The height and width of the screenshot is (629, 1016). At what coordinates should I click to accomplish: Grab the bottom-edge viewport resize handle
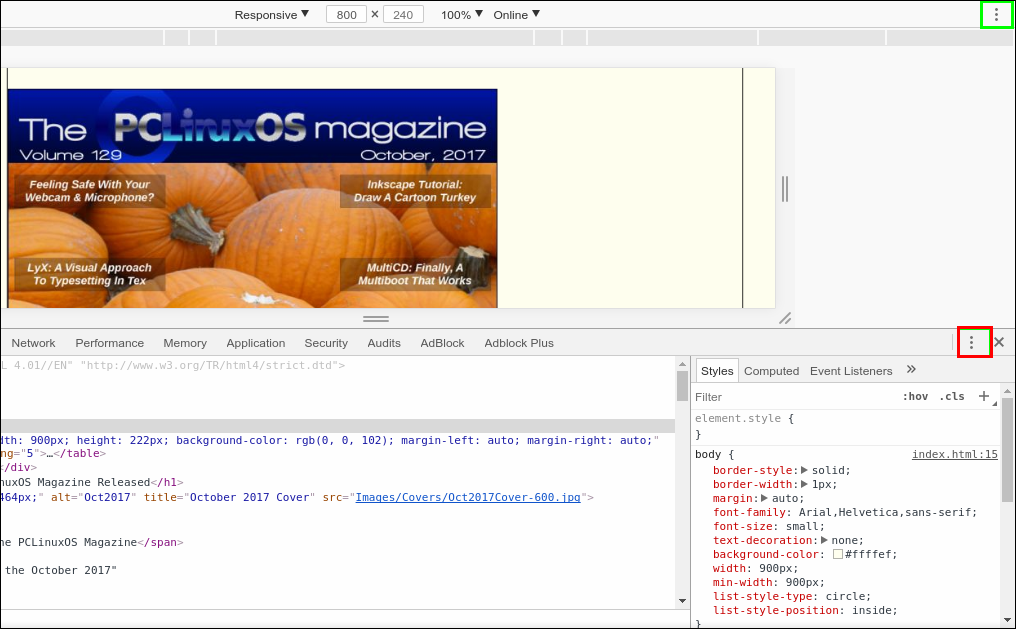coord(376,319)
